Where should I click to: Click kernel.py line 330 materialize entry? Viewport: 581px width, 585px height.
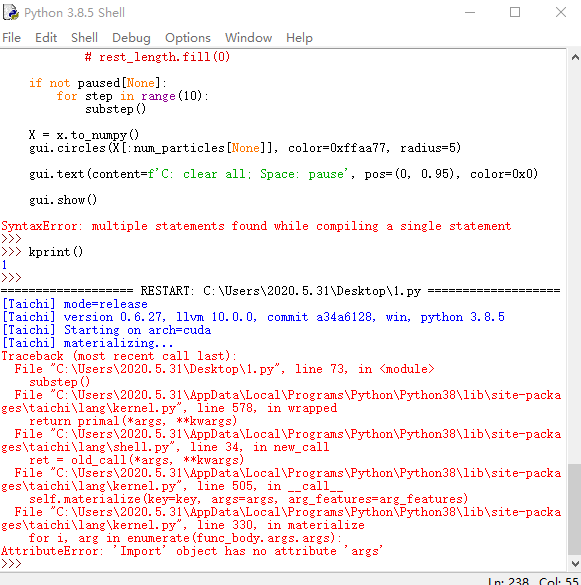(281, 519)
